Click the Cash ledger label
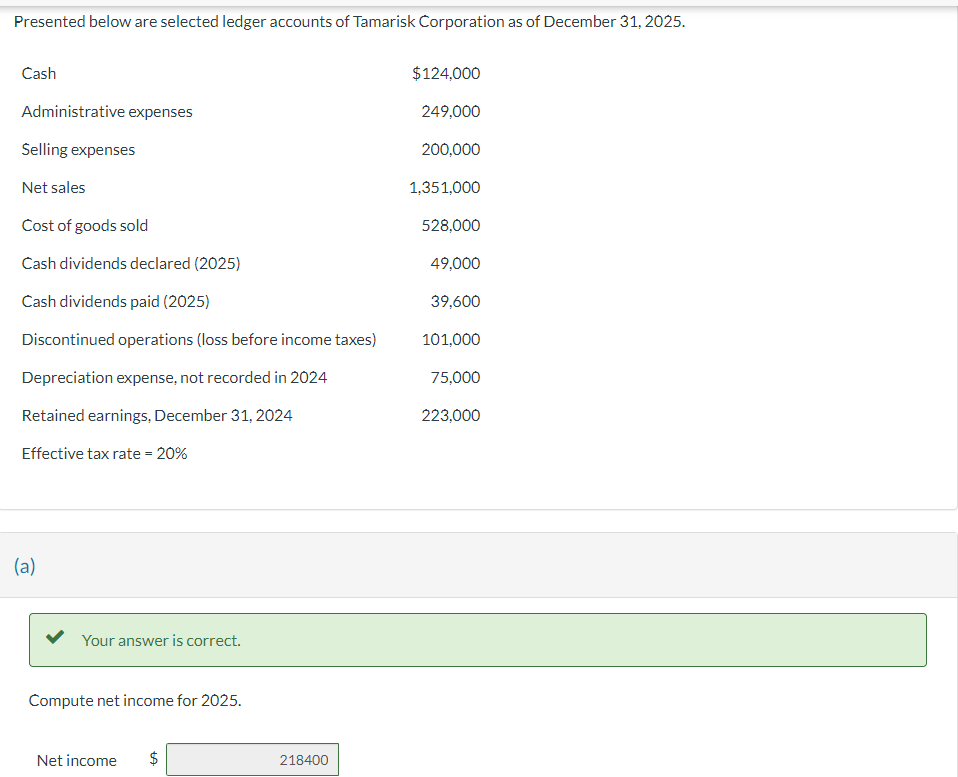Viewport: 958px width, 777px height. 39,73
